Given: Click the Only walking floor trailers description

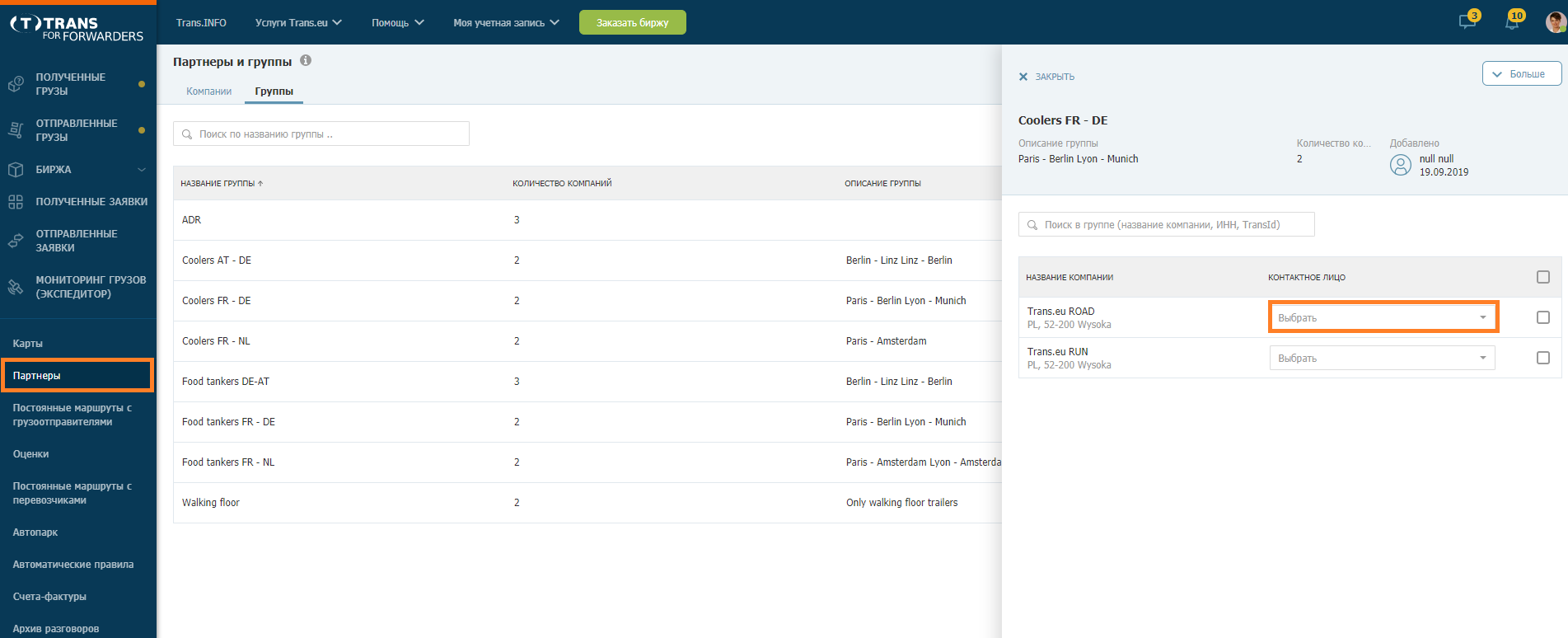Looking at the screenshot, I should [901, 503].
